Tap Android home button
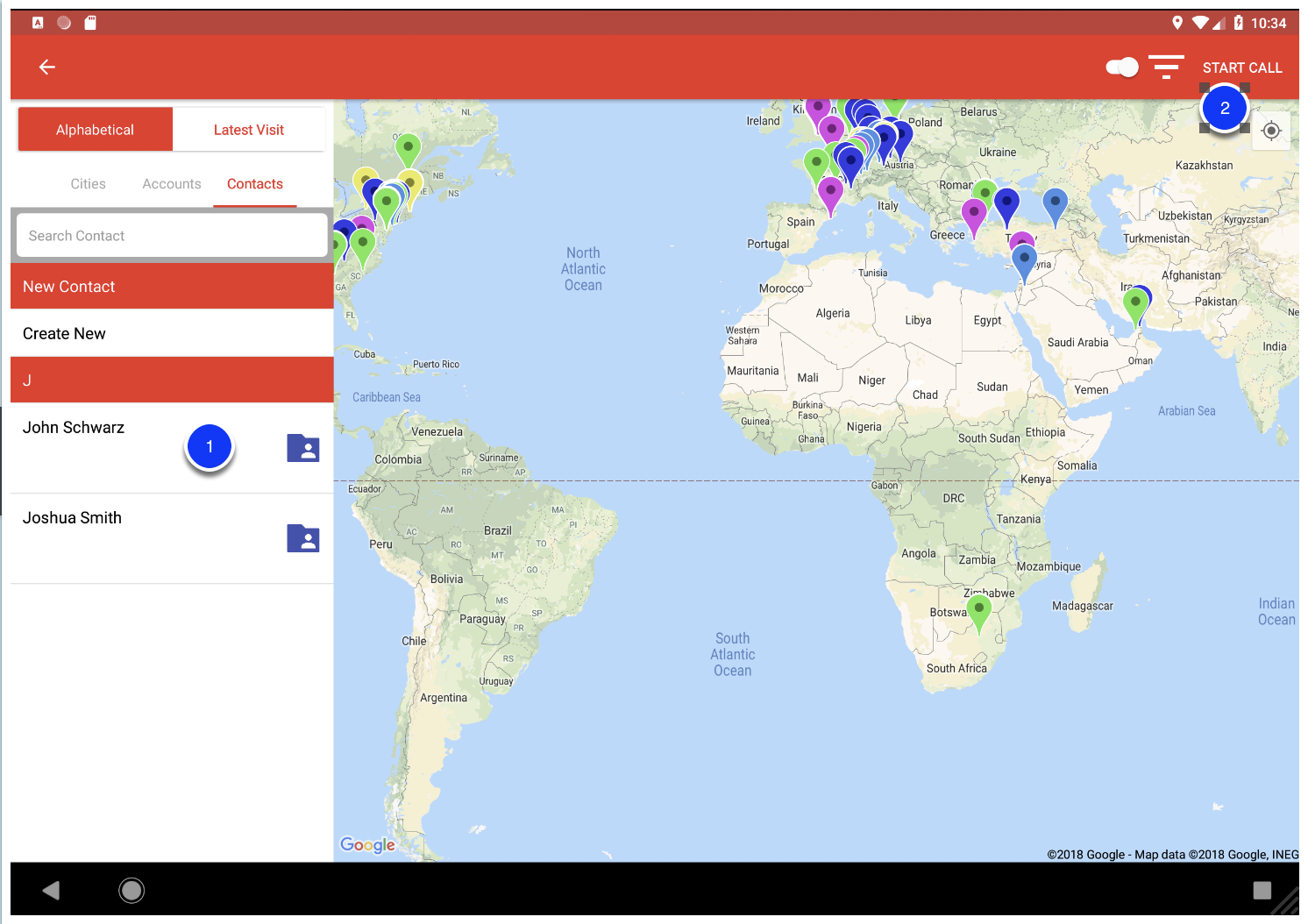1308x924 pixels. 132,891
